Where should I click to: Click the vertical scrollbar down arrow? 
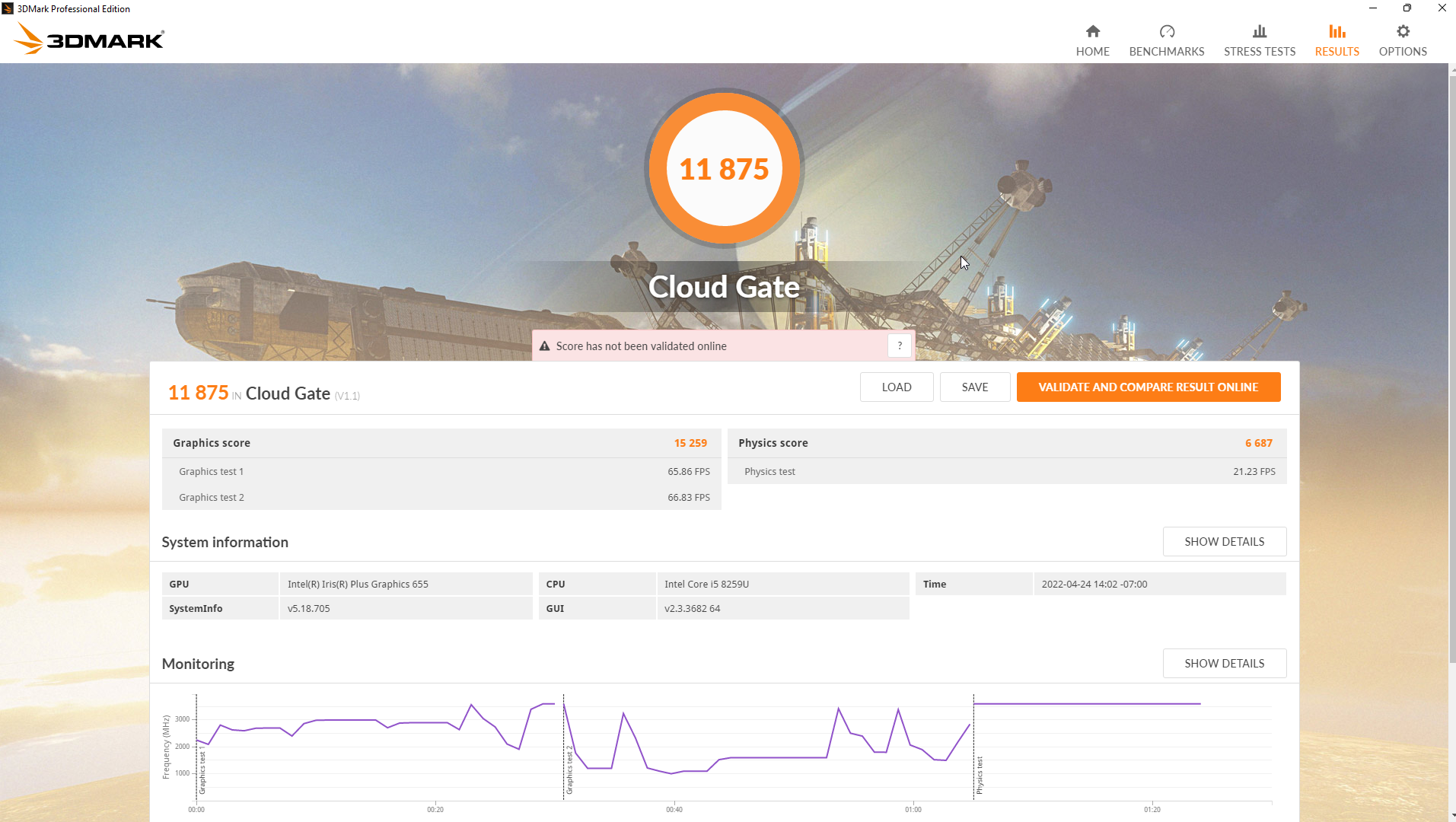(x=1451, y=816)
